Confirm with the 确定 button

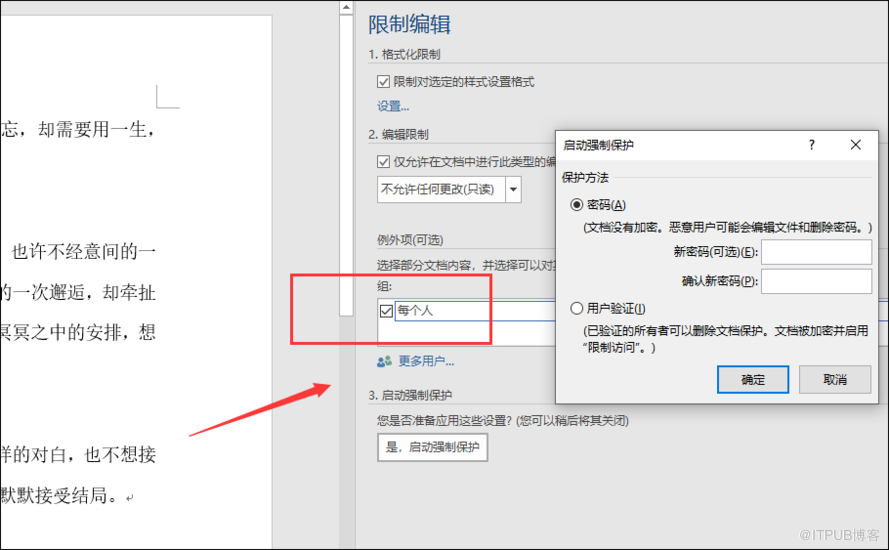[753, 379]
